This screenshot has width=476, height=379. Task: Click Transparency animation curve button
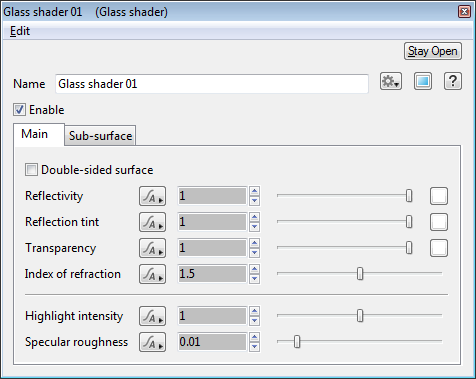(152, 248)
